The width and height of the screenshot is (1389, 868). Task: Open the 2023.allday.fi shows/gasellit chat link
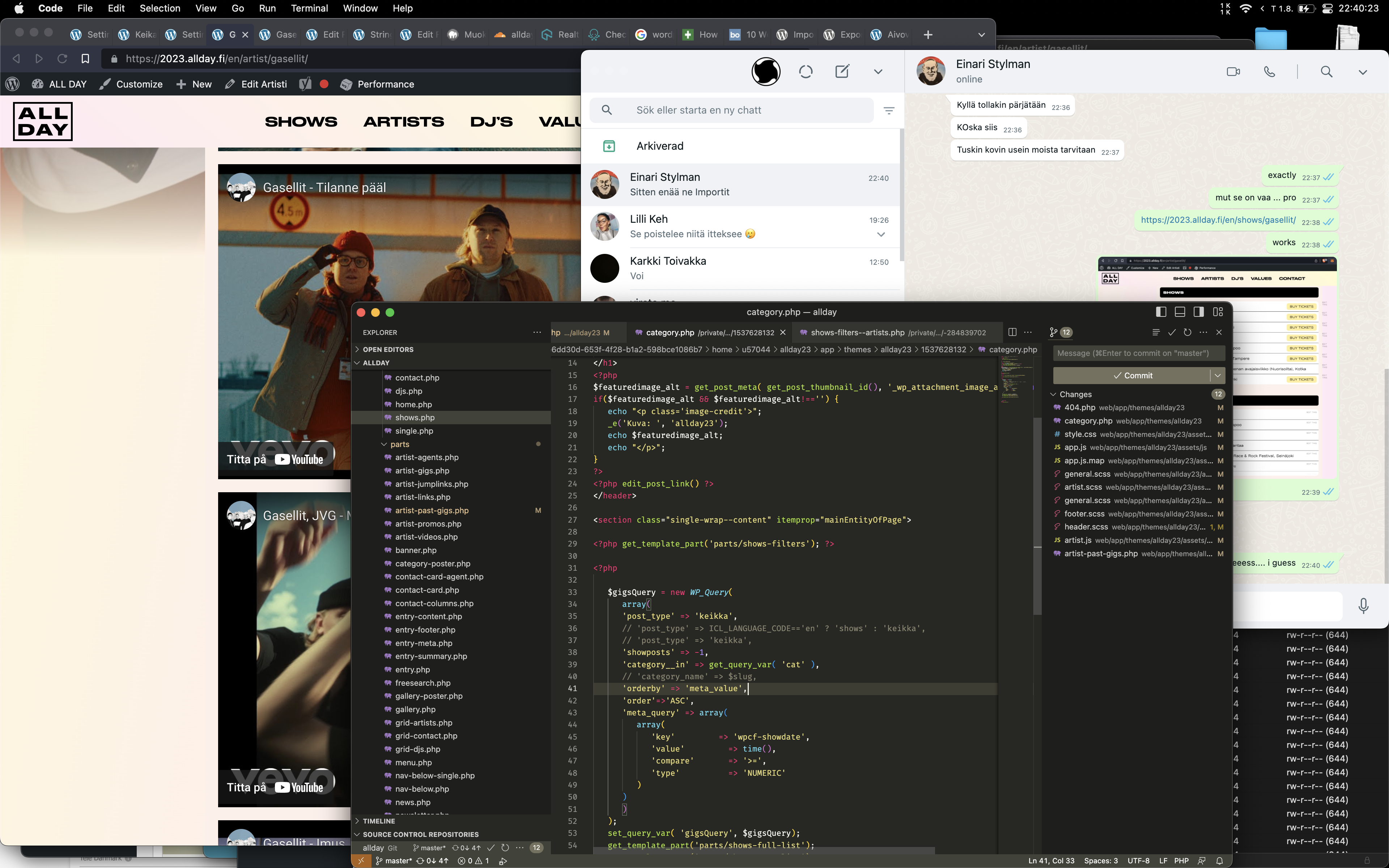[x=1218, y=220]
